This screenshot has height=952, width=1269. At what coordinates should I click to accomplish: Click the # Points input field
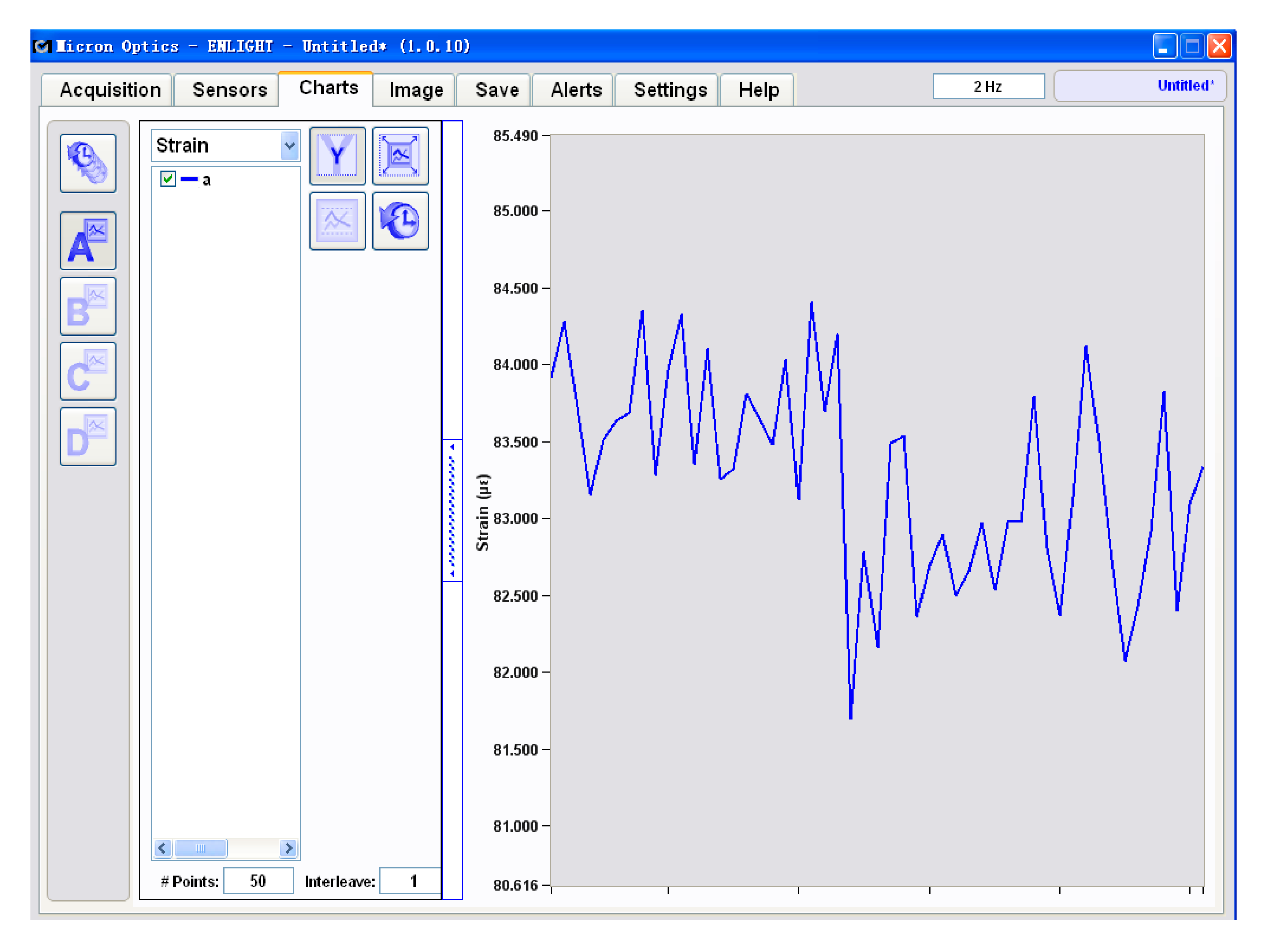(258, 881)
